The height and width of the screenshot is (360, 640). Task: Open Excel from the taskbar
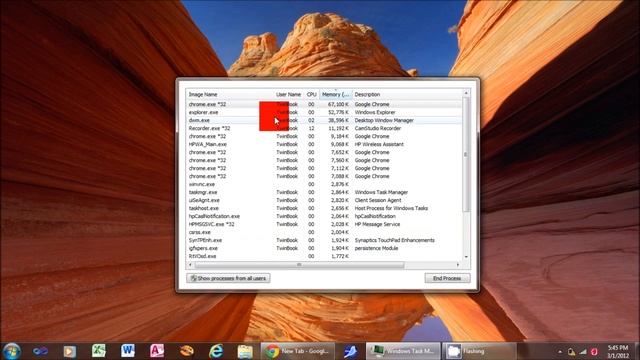[98, 351]
